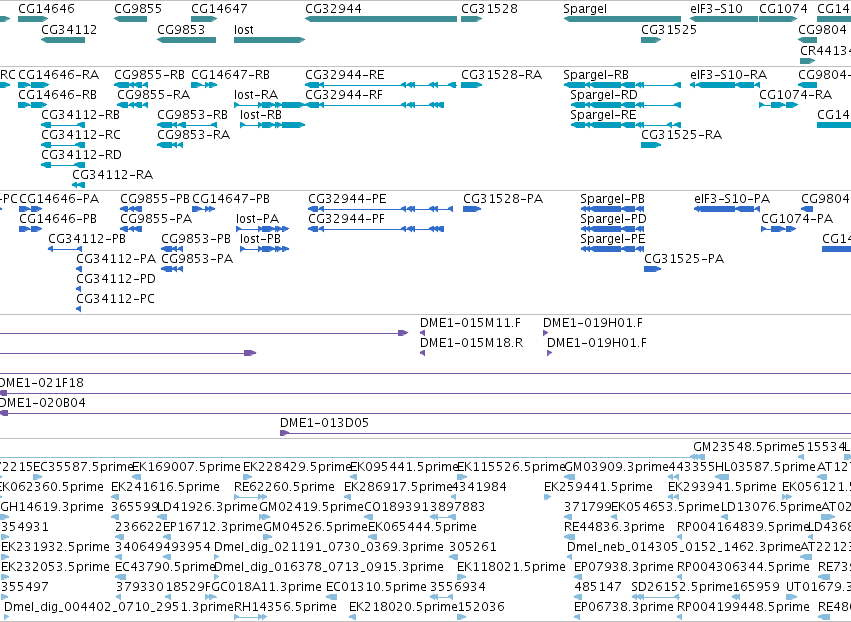Image resolution: width=851 pixels, height=622 pixels.
Task: Click the CG34112-PC protein label
Action: click(x=116, y=299)
